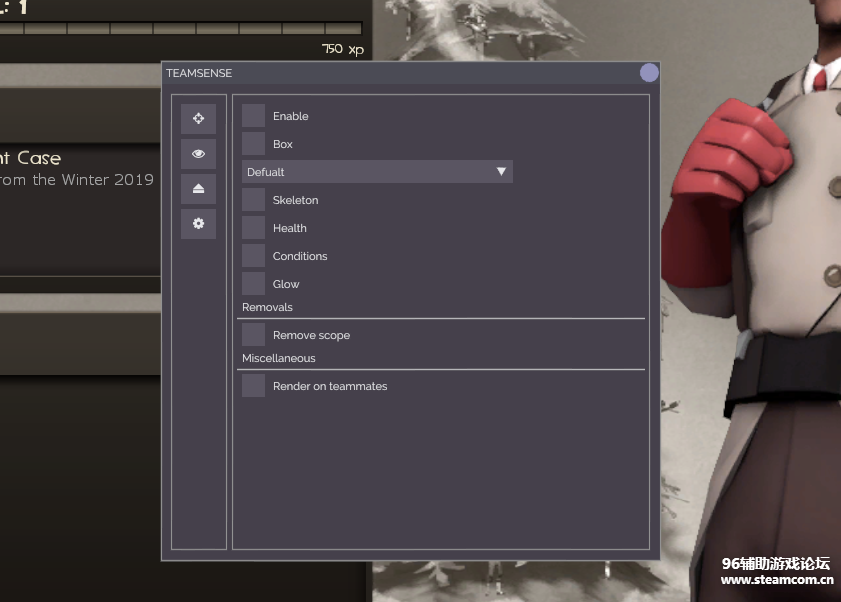The width and height of the screenshot is (841, 602).
Task: Enable Skeleton ESP
Action: click(x=253, y=199)
